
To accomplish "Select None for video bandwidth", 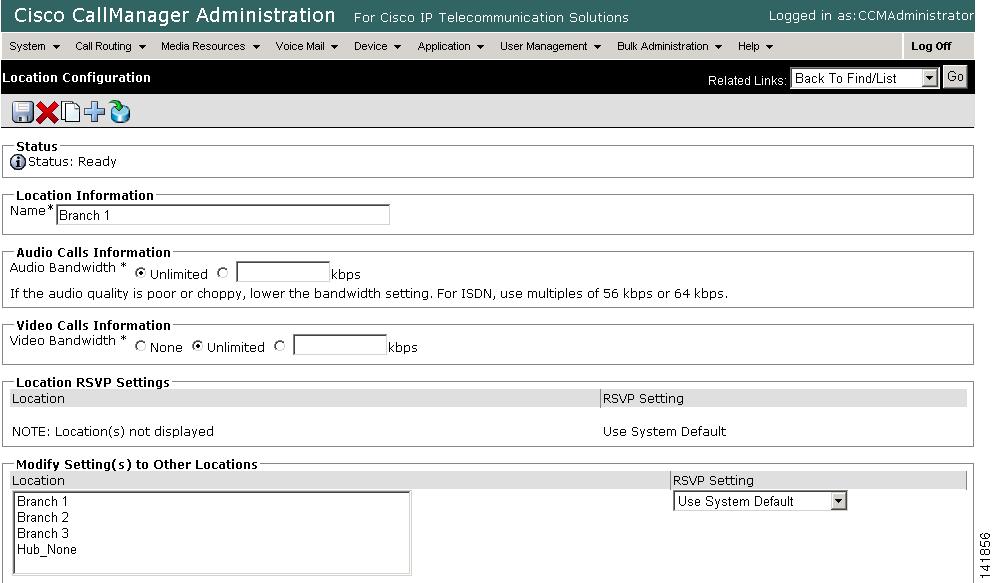I will click(141, 346).
